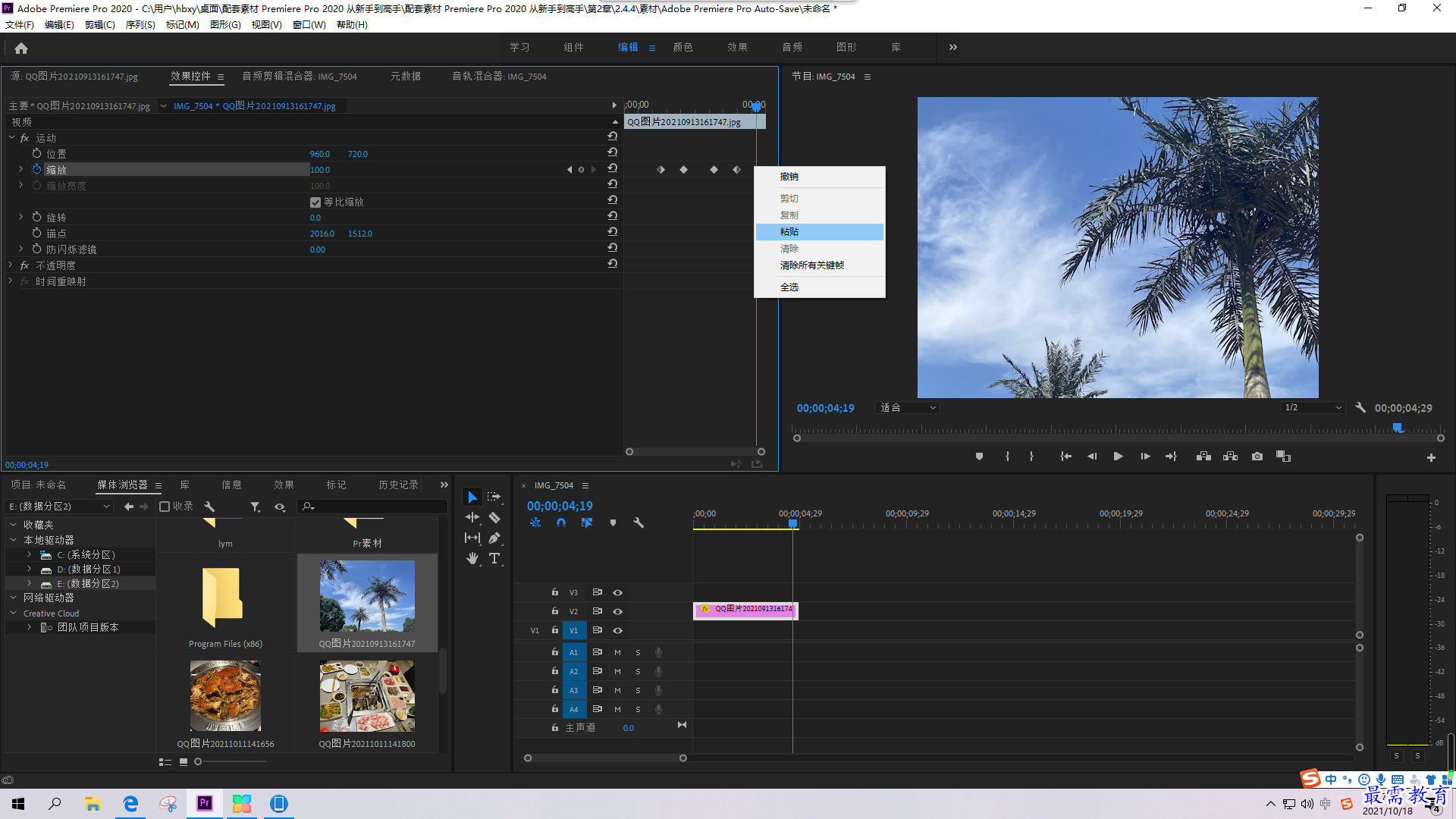Click Export Frame camera icon

tap(1257, 457)
